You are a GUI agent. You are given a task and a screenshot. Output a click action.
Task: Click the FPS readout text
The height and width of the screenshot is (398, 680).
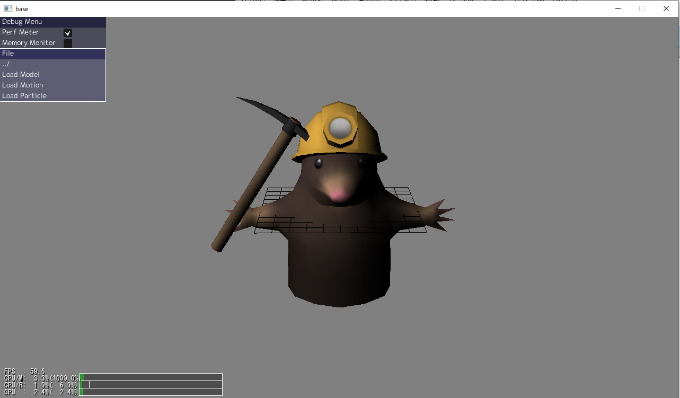coord(24,371)
